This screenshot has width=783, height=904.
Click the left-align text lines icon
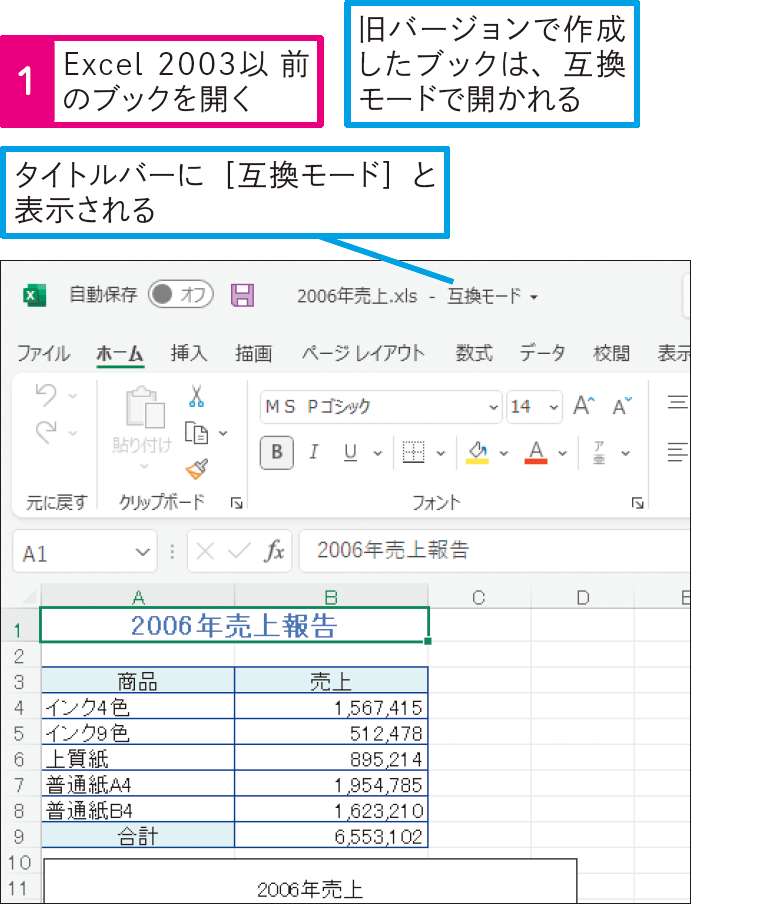point(677,452)
